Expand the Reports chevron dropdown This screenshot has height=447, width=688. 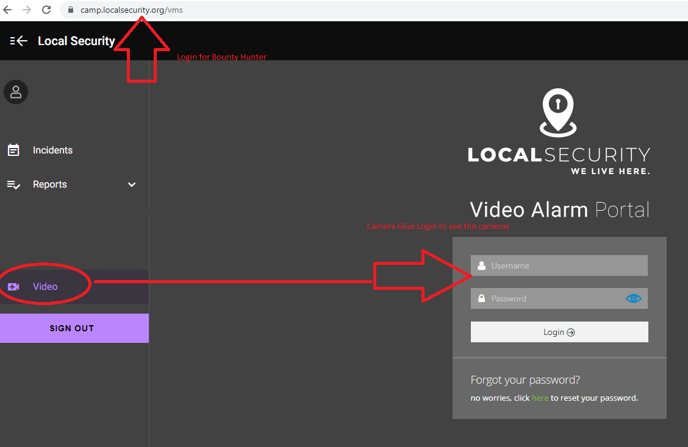132,185
